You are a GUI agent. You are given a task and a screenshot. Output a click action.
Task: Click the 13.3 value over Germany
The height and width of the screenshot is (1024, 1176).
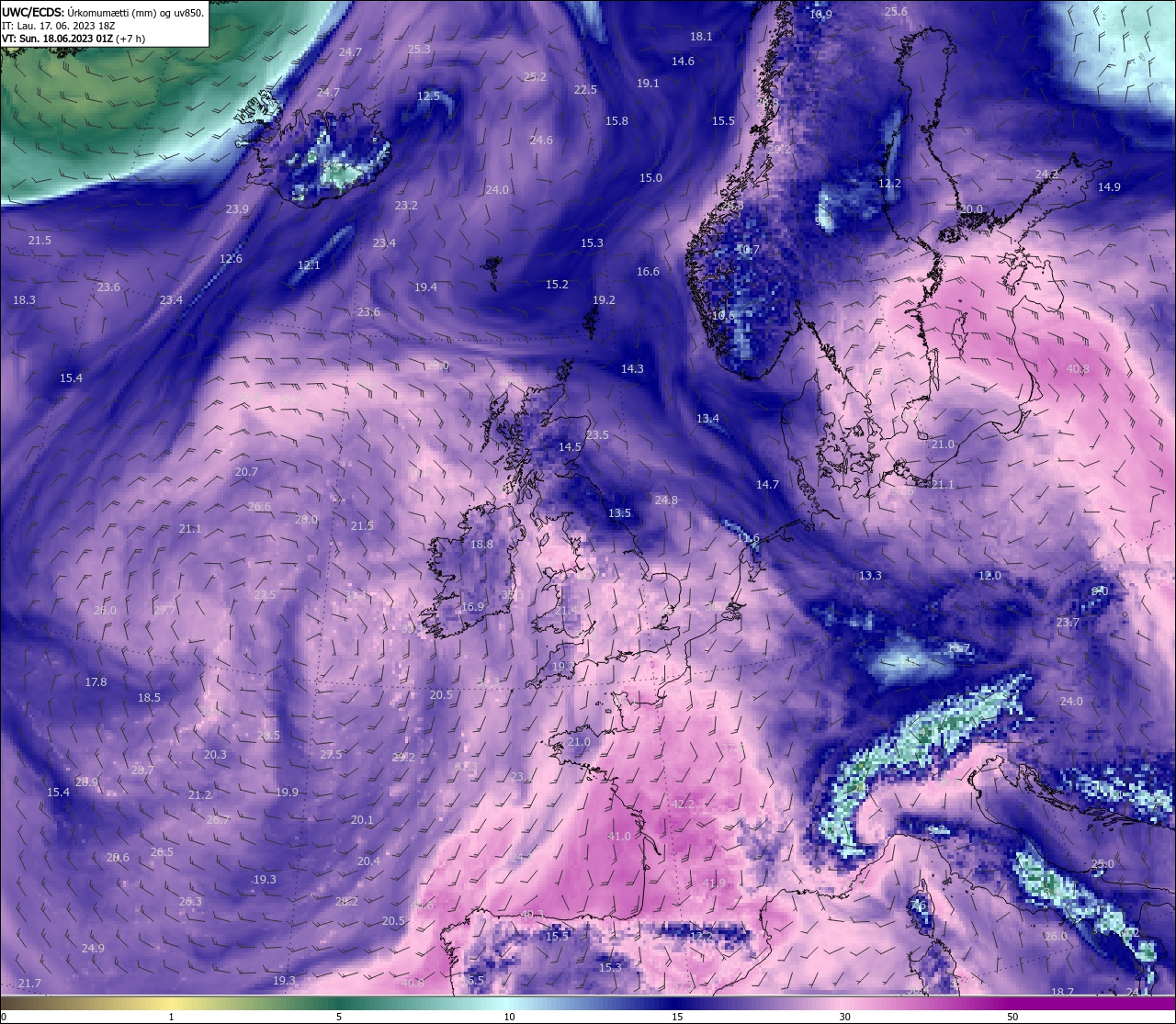(870, 576)
